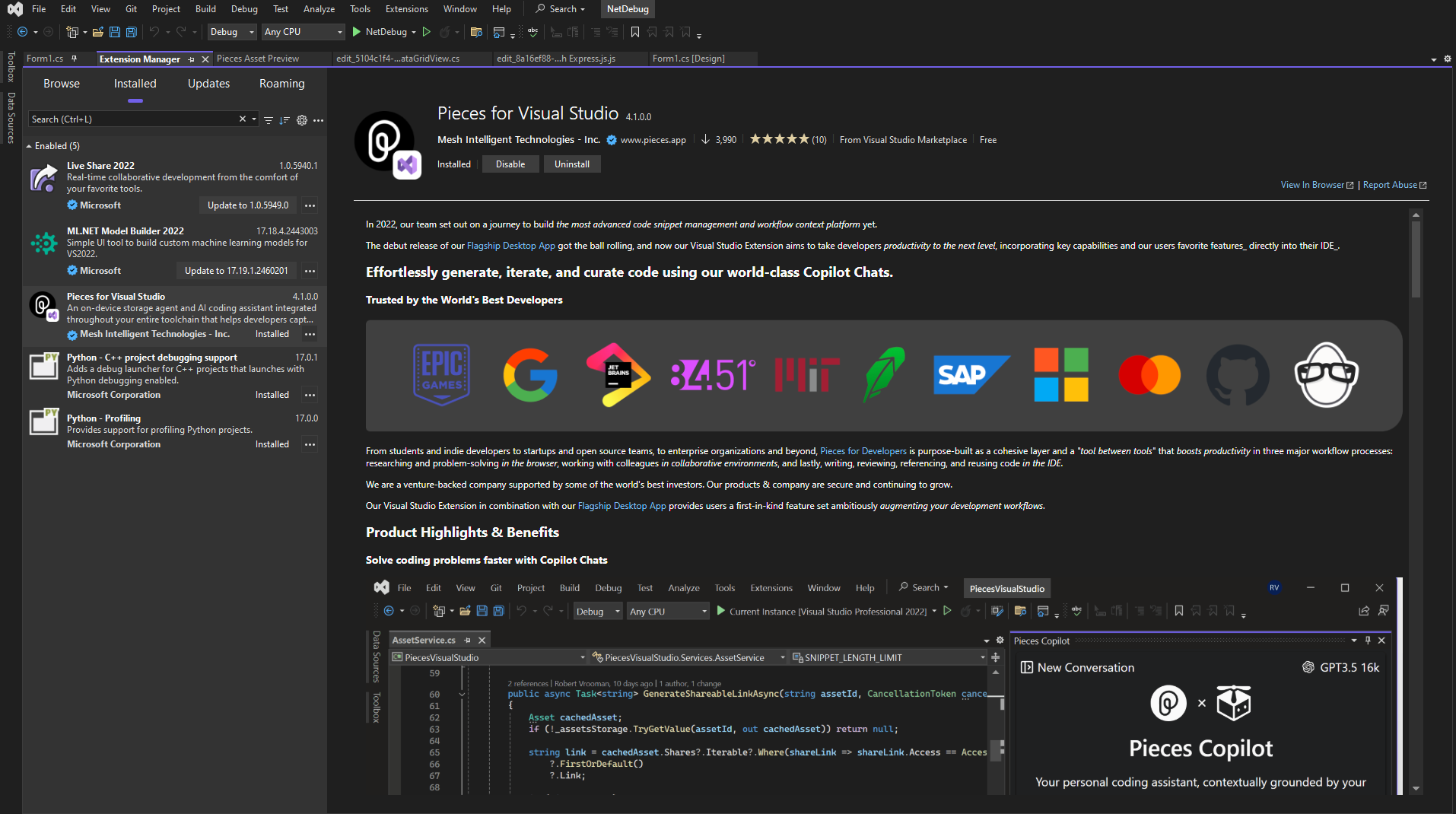
Task: Open the Git menu
Action: tap(132, 9)
